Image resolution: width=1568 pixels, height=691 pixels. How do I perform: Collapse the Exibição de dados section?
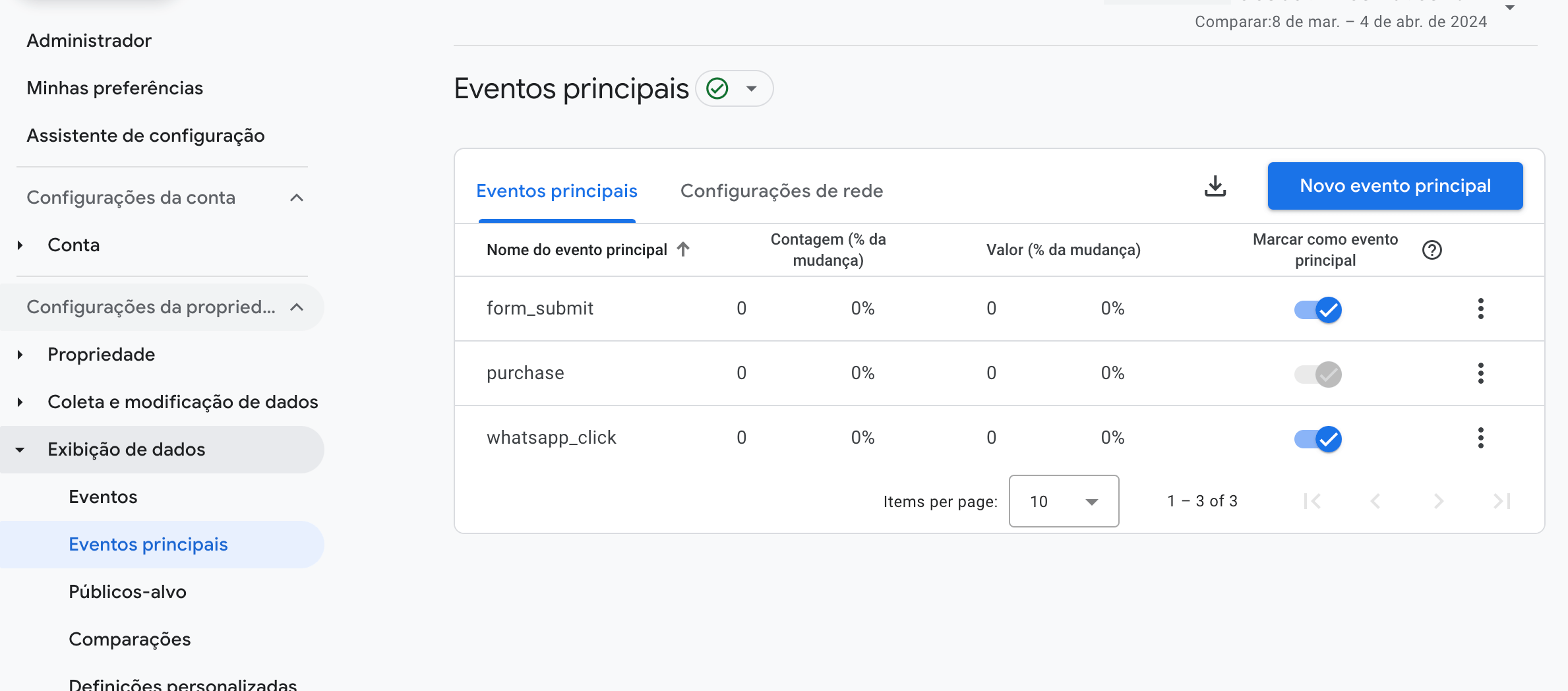(x=20, y=450)
